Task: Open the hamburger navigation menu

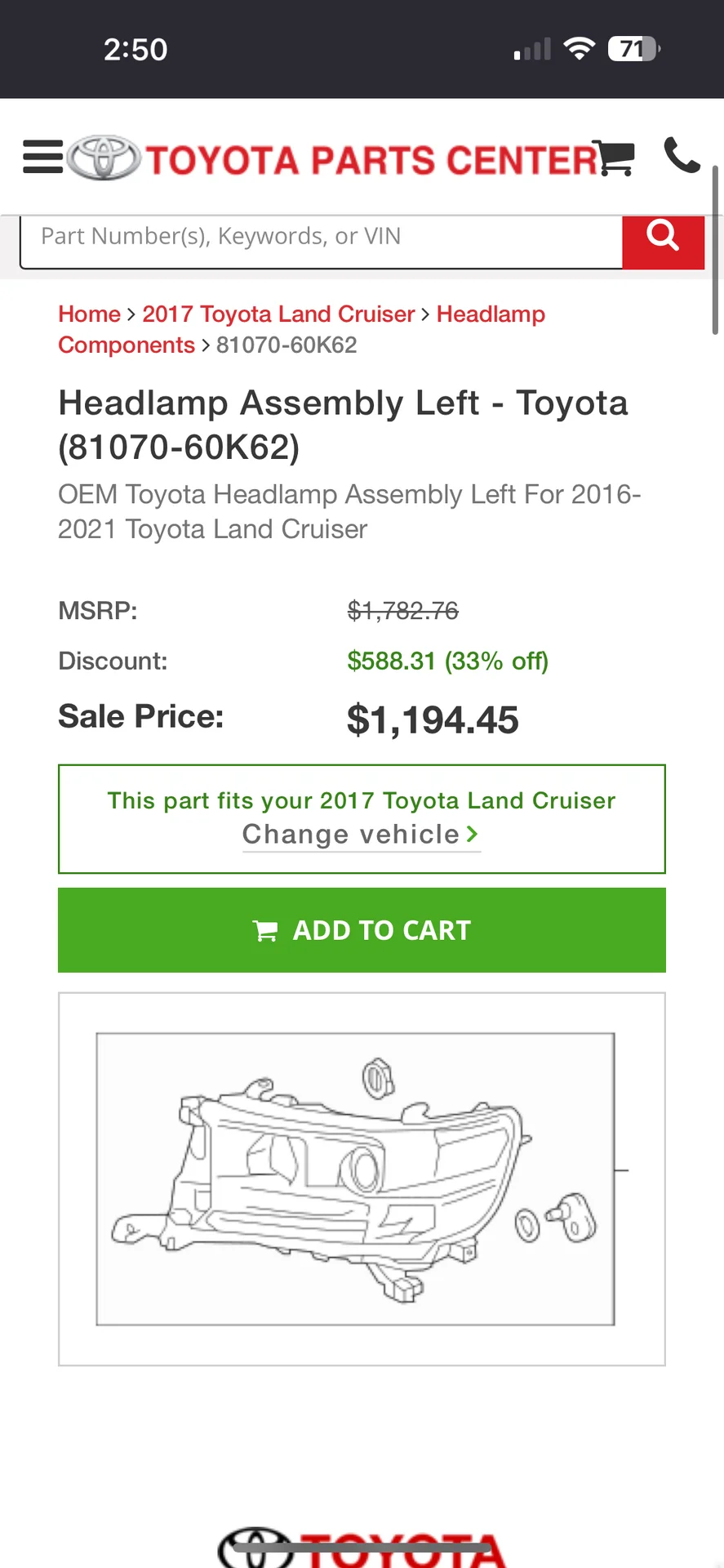Action: (42, 157)
